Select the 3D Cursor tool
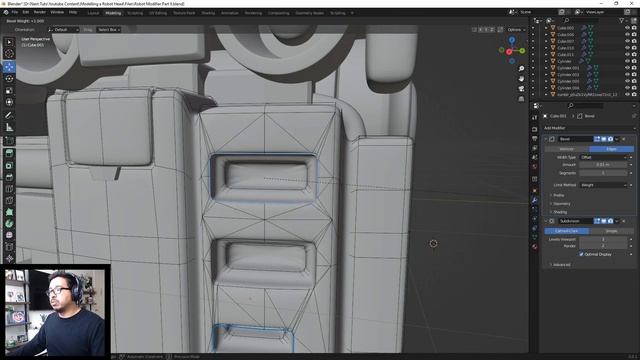 pyautogui.click(x=9, y=53)
